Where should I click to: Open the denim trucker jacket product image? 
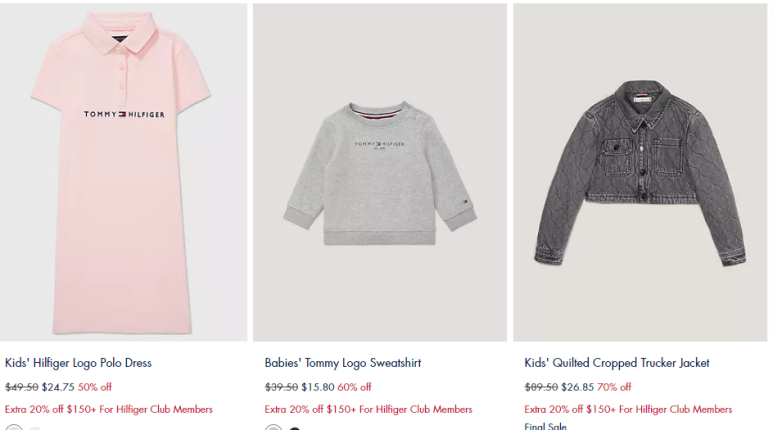coord(640,172)
